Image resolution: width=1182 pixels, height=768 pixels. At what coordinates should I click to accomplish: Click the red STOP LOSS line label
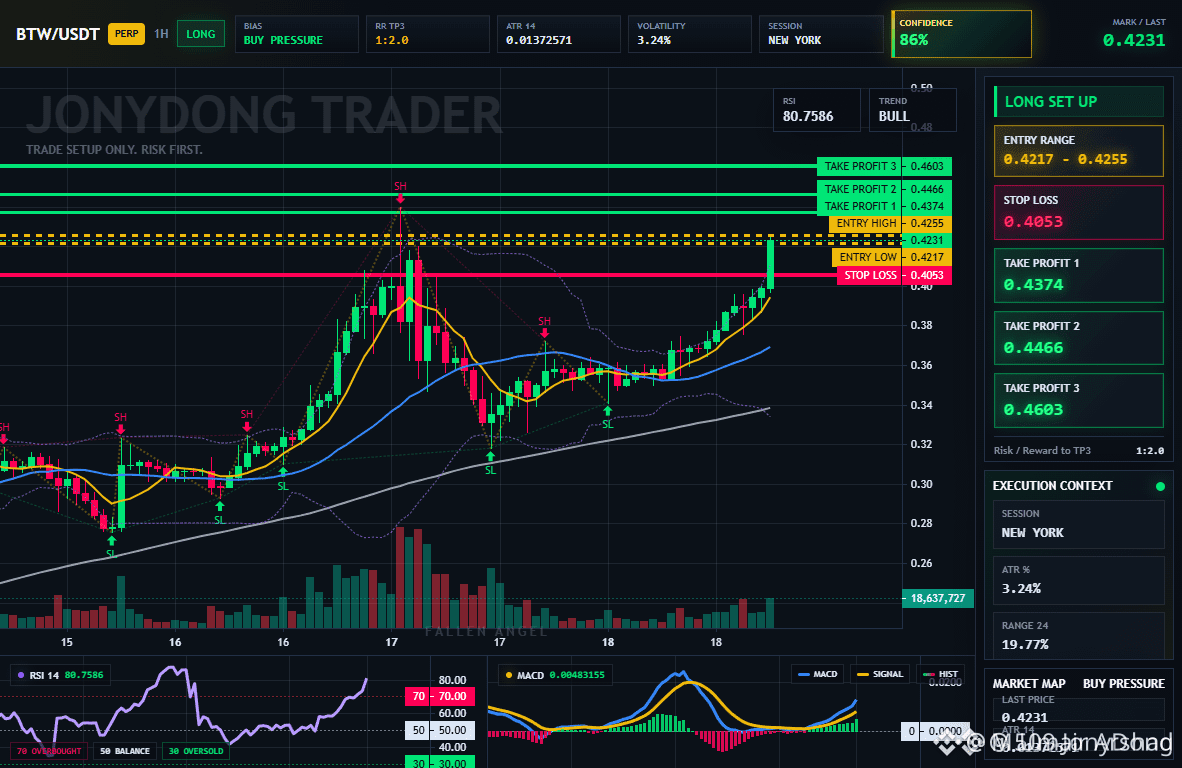click(x=870, y=275)
